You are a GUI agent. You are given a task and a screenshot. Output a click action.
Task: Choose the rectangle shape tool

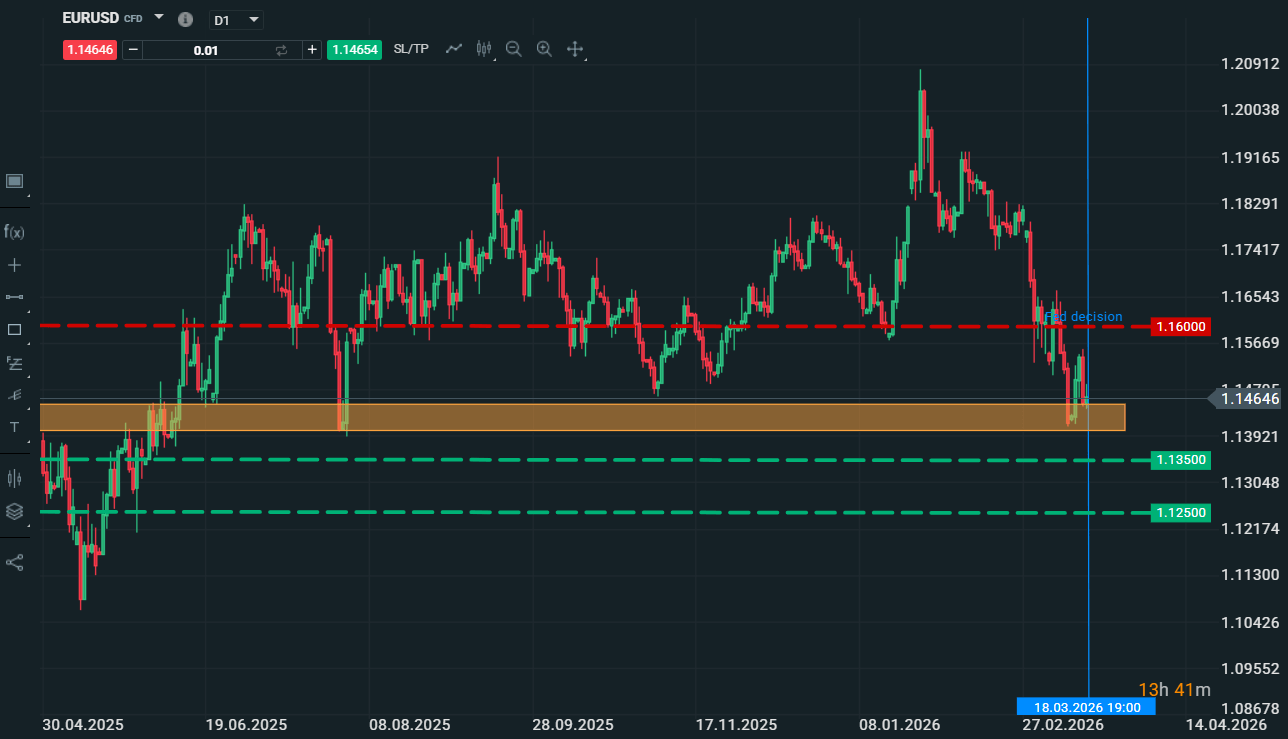point(14,329)
